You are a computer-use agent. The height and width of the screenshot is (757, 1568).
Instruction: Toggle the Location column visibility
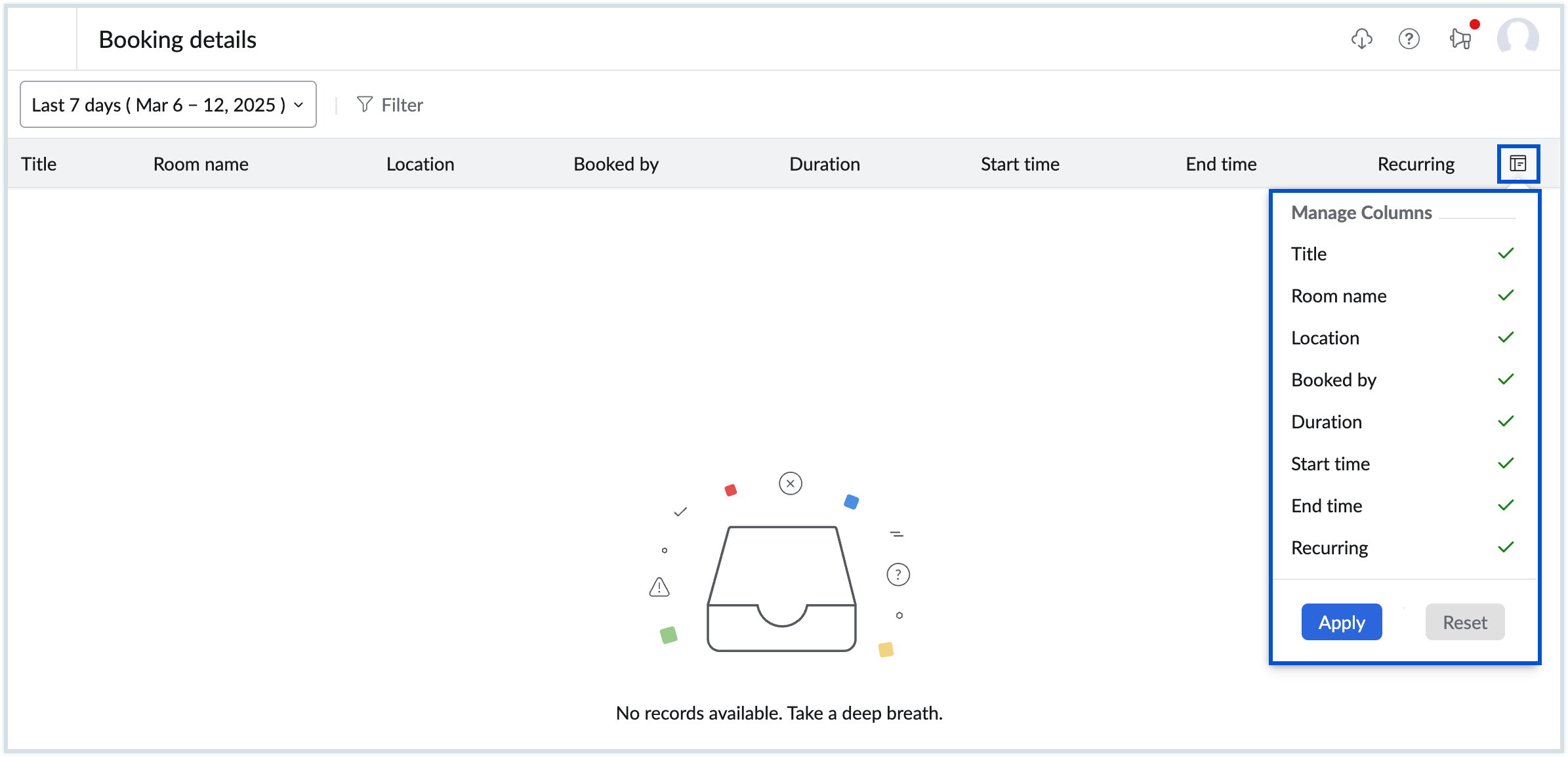(1506, 338)
